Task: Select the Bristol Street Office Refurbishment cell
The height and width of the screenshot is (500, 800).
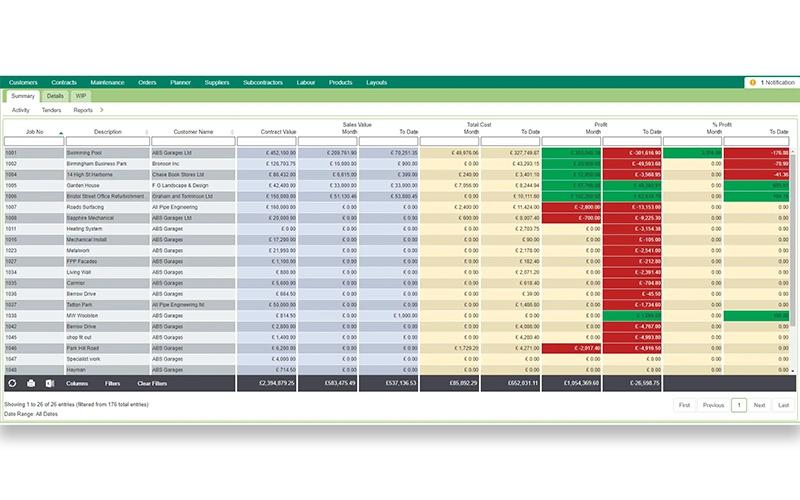Action: tap(108, 196)
